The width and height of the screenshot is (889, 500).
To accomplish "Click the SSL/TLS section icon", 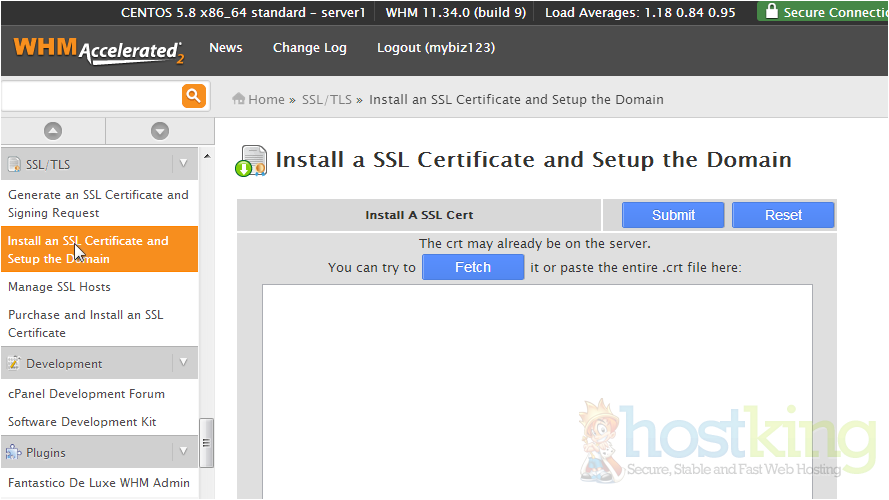I will tap(14, 164).
